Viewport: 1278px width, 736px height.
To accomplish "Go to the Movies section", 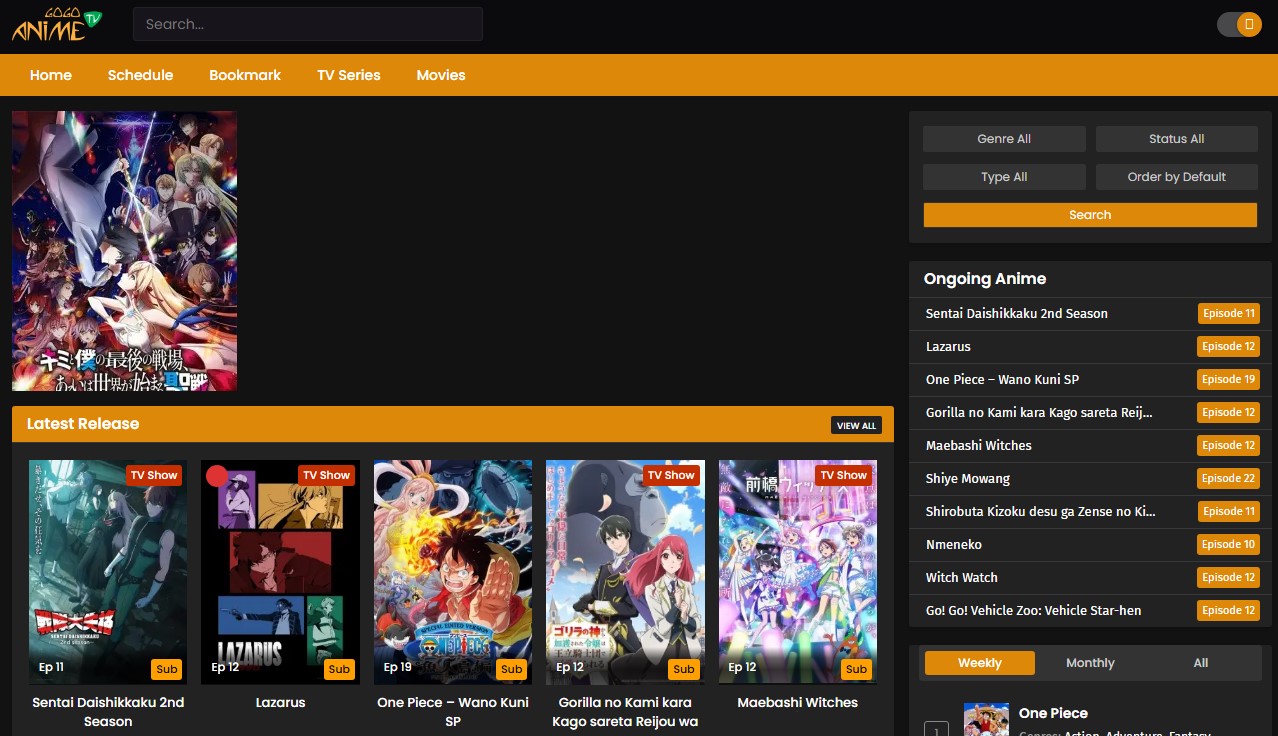I will click(x=441, y=75).
